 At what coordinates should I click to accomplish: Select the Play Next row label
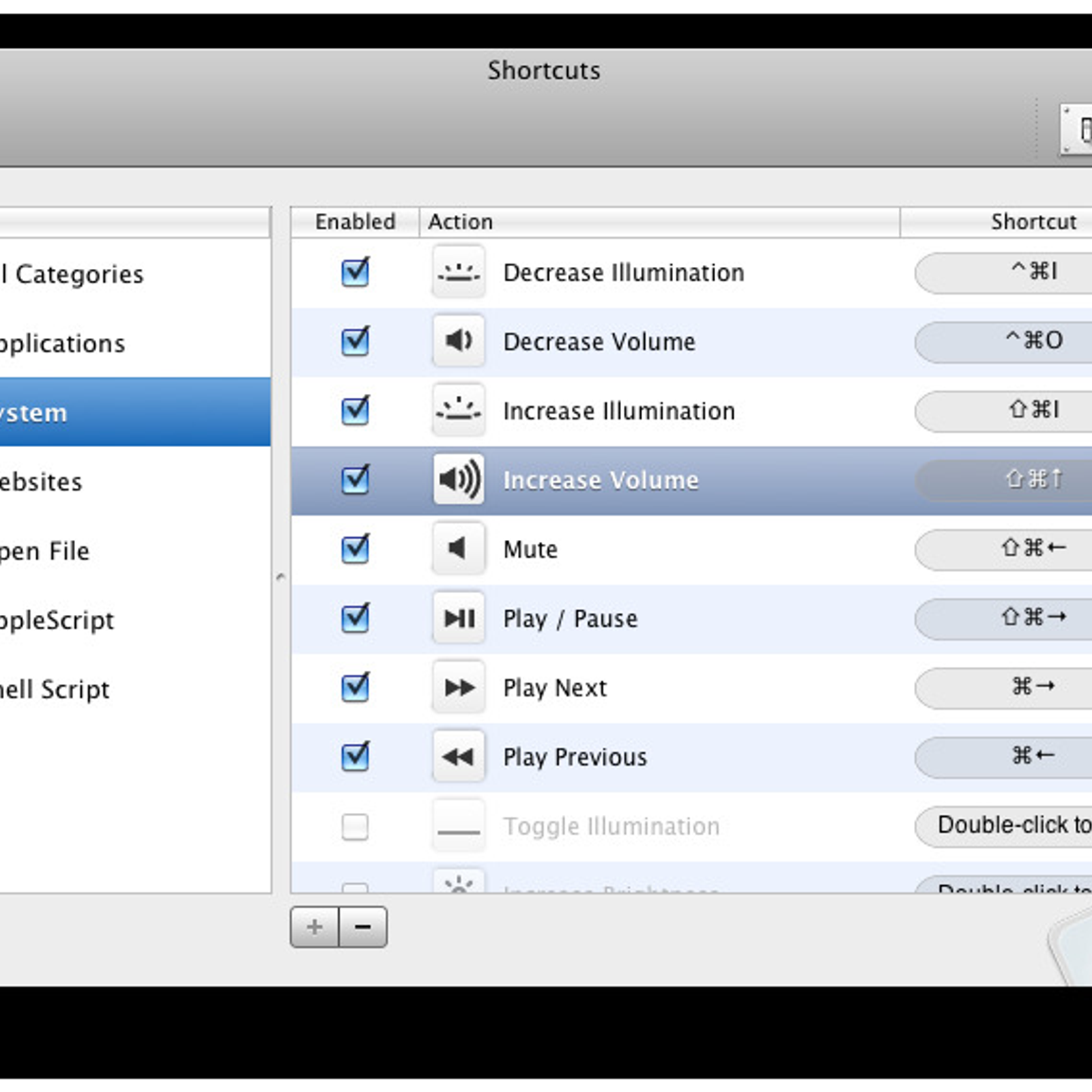point(555,688)
